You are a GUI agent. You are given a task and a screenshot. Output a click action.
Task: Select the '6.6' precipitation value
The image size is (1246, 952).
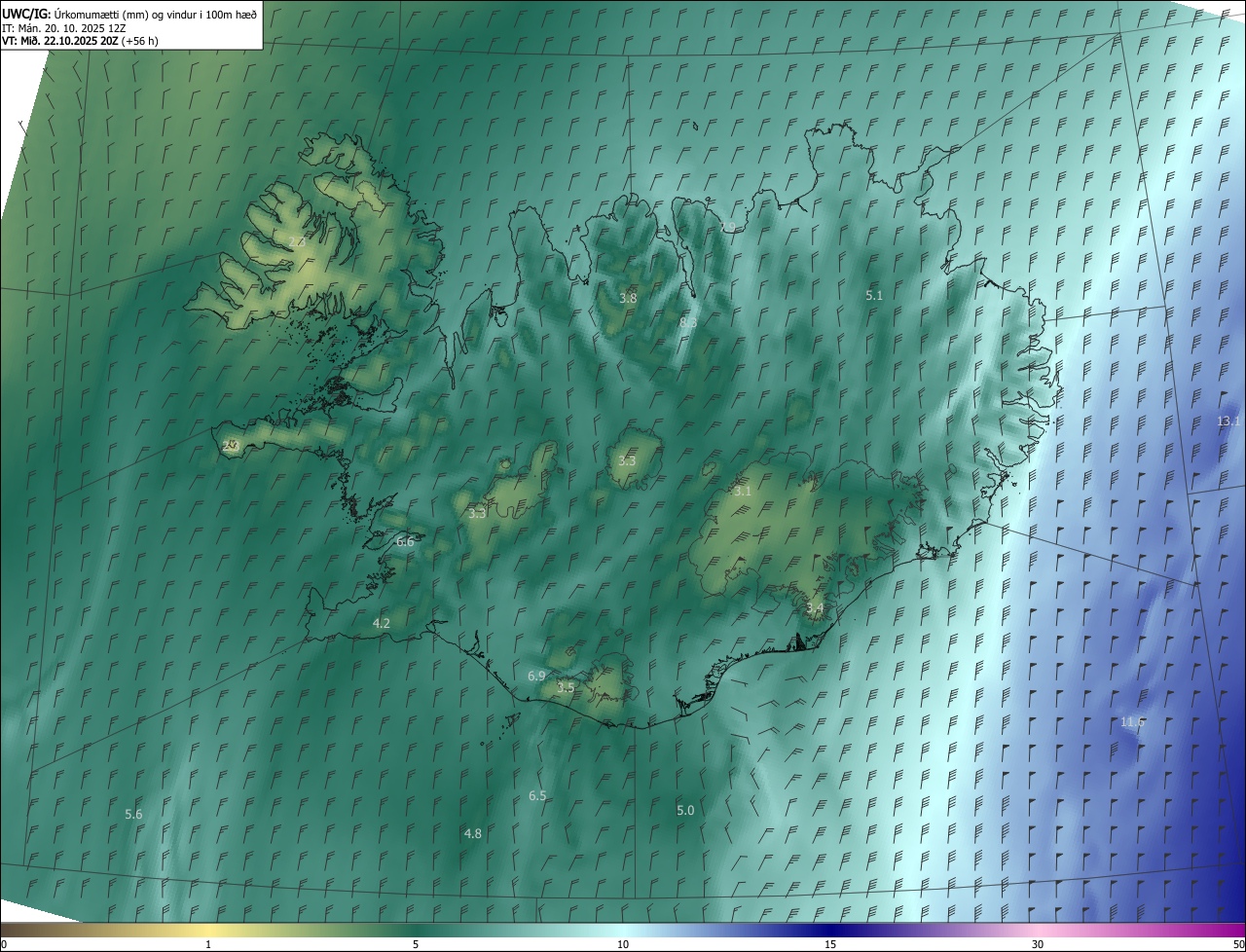(405, 541)
